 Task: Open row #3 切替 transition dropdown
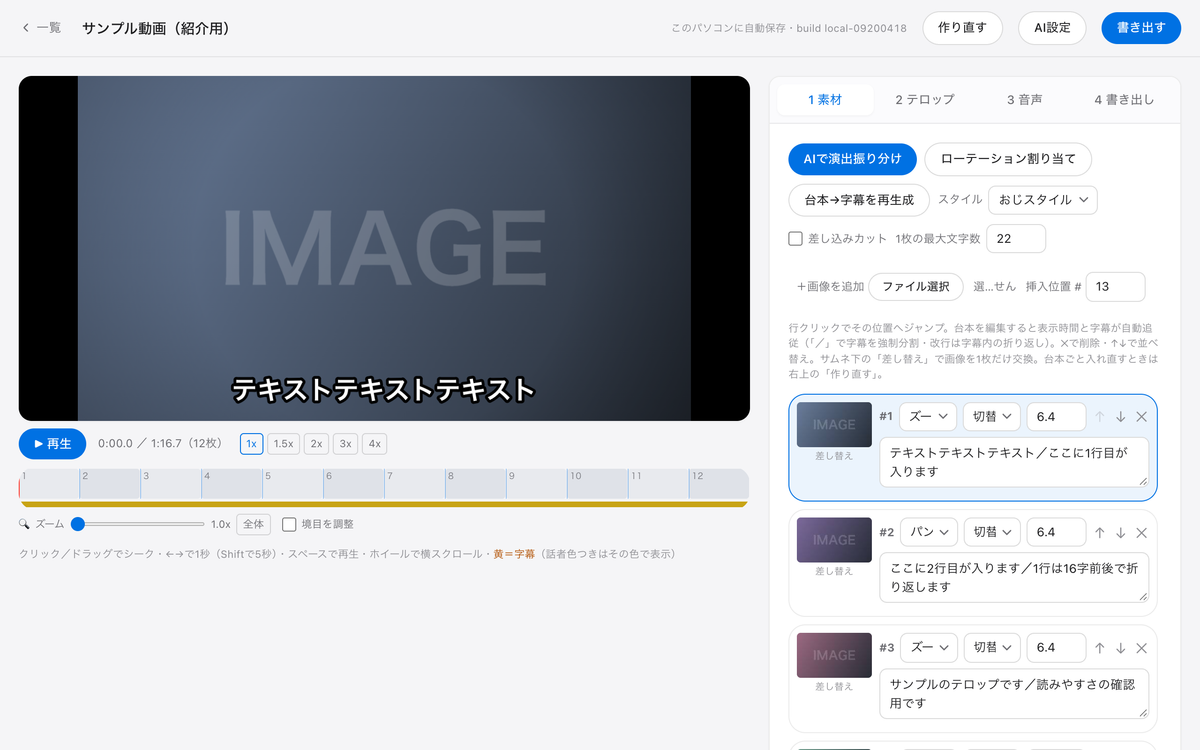[992, 648]
